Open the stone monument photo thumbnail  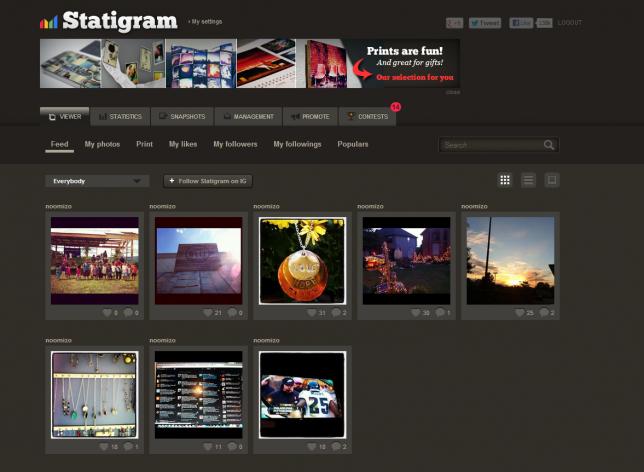pyautogui.click(x=198, y=261)
